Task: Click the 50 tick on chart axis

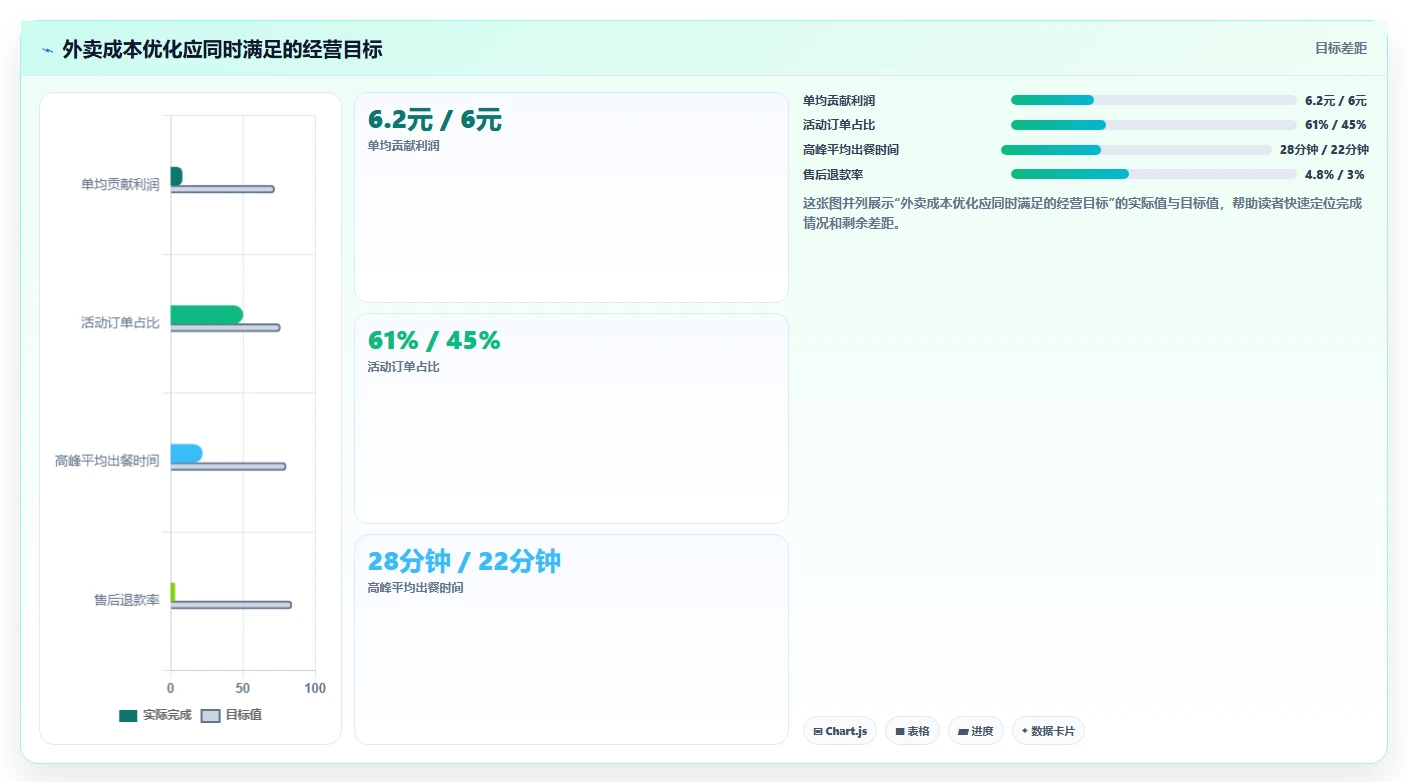Action: tap(243, 688)
